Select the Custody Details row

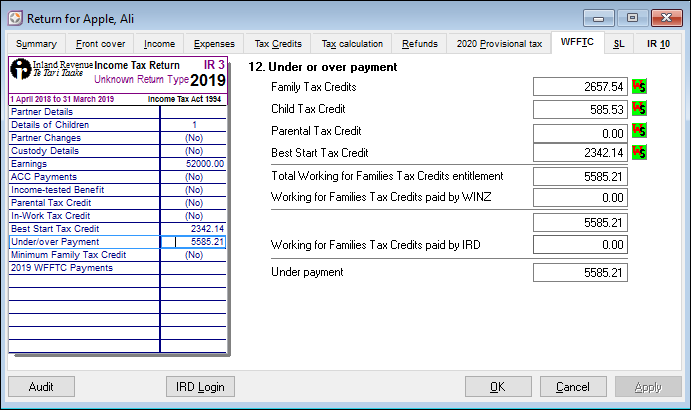coord(84,151)
